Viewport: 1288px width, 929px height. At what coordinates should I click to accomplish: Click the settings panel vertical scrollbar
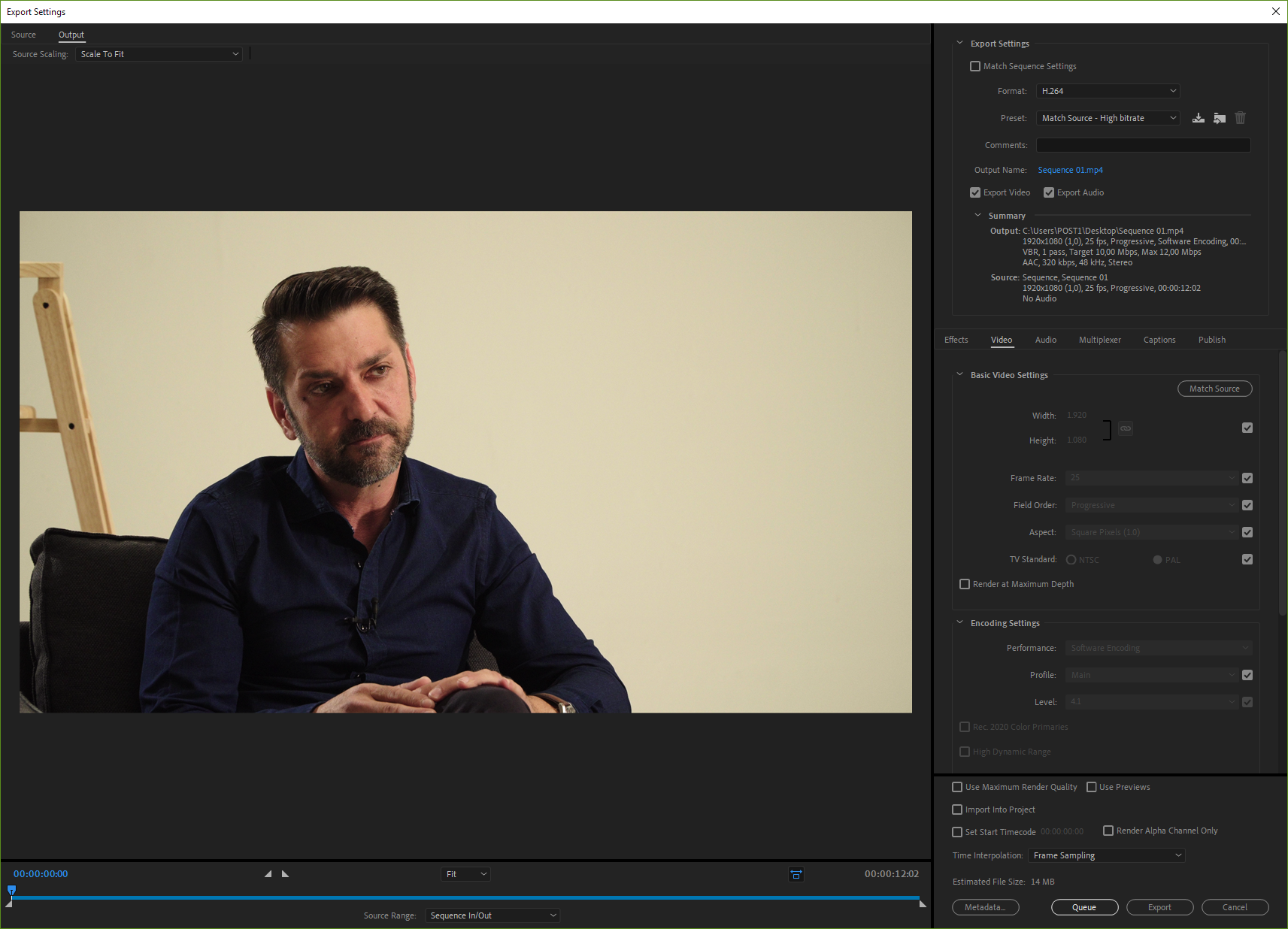tap(1283, 485)
